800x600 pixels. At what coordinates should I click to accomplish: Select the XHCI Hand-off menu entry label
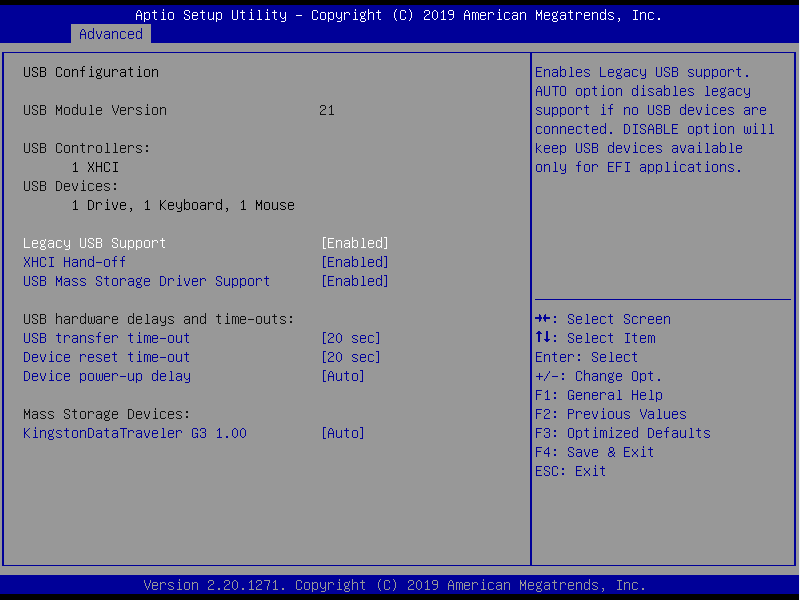click(x=74, y=262)
